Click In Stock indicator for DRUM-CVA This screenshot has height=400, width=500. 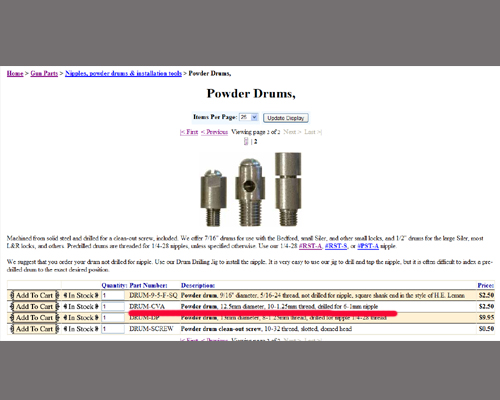pos(81,306)
